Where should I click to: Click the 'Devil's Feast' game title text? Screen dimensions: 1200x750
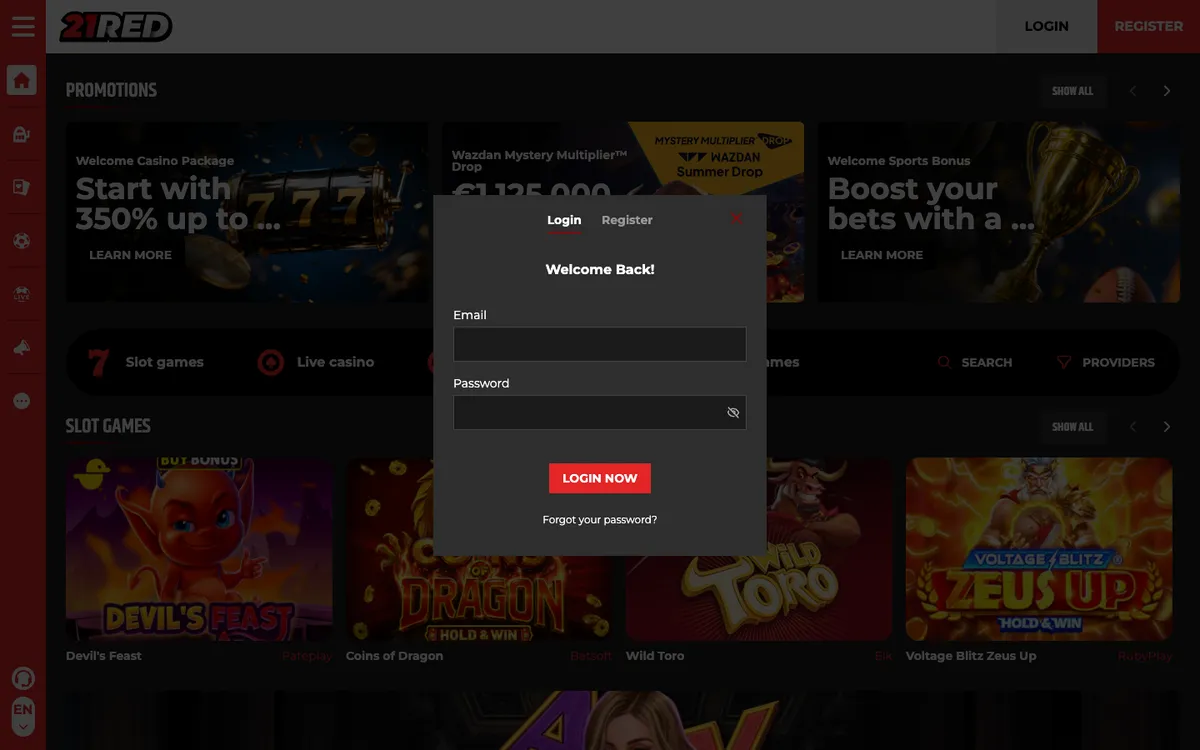104,656
